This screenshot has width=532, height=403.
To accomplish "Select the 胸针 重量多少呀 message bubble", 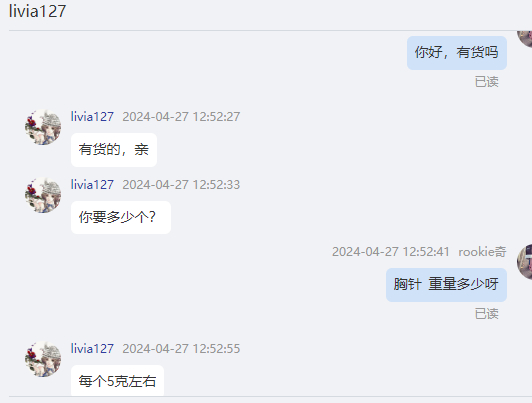I will 446,285.
